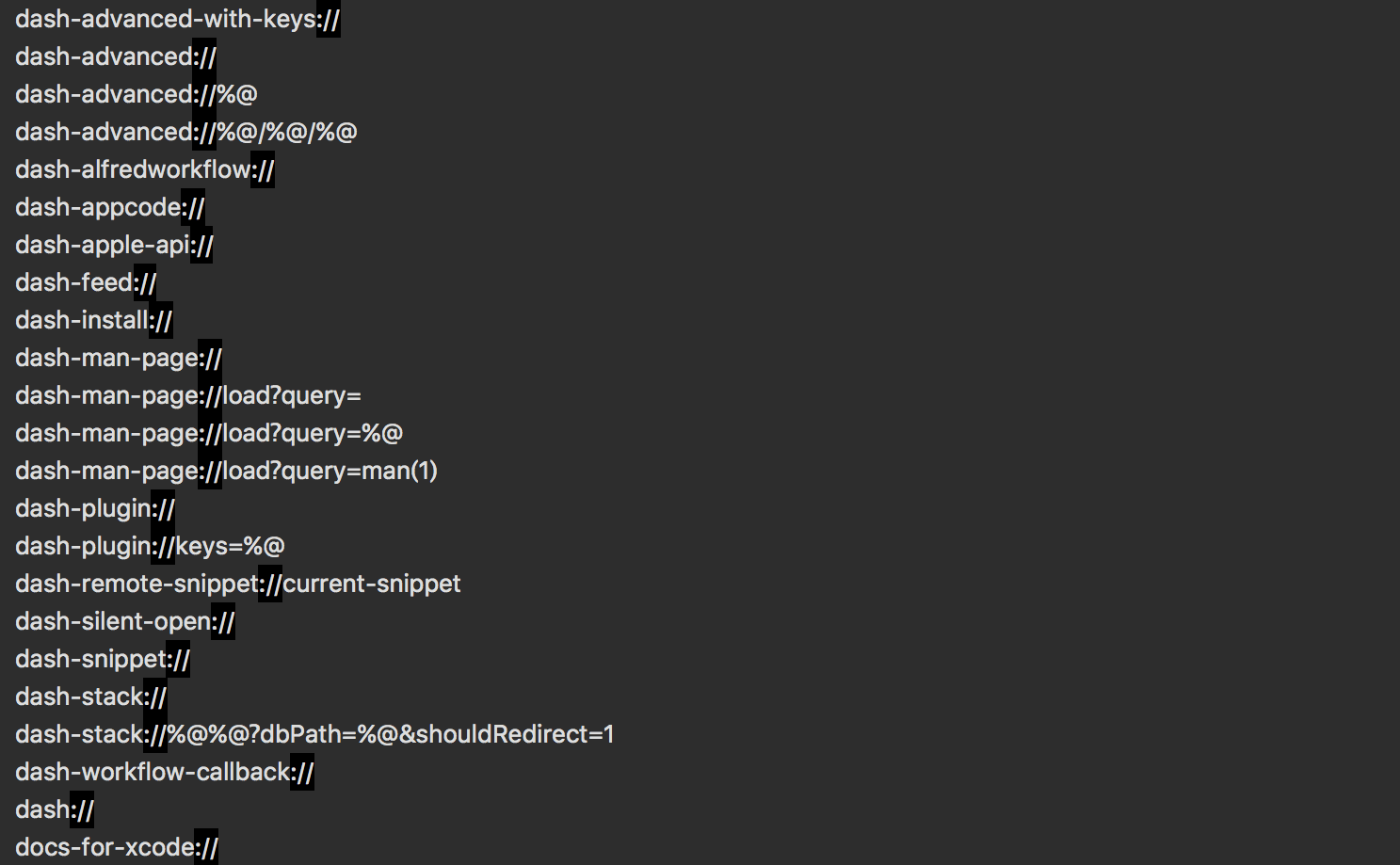Click the highlighted // in dash-feed line
Screen dimensions: 1400x865
tap(146, 282)
